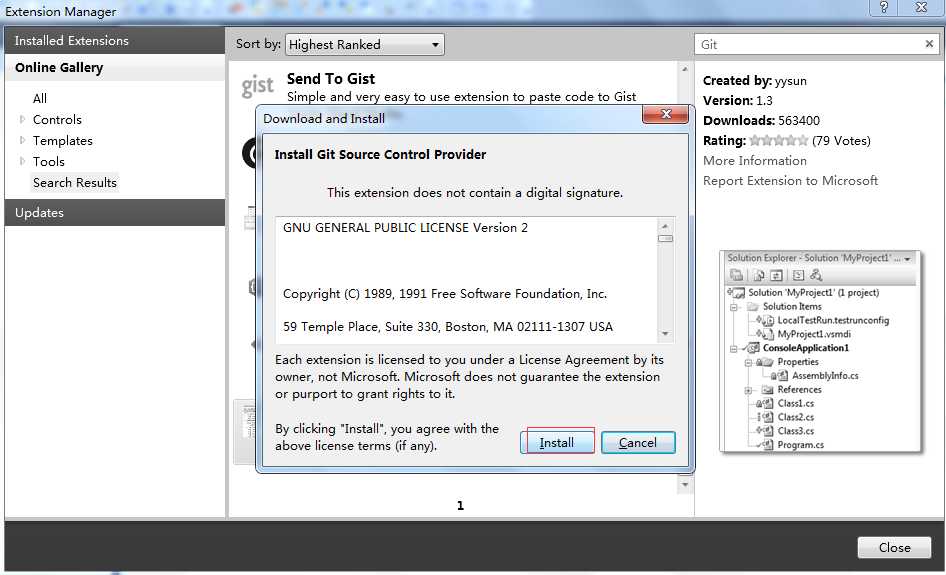Click the Send To Gist extension title
The image size is (946, 575).
pos(331,78)
